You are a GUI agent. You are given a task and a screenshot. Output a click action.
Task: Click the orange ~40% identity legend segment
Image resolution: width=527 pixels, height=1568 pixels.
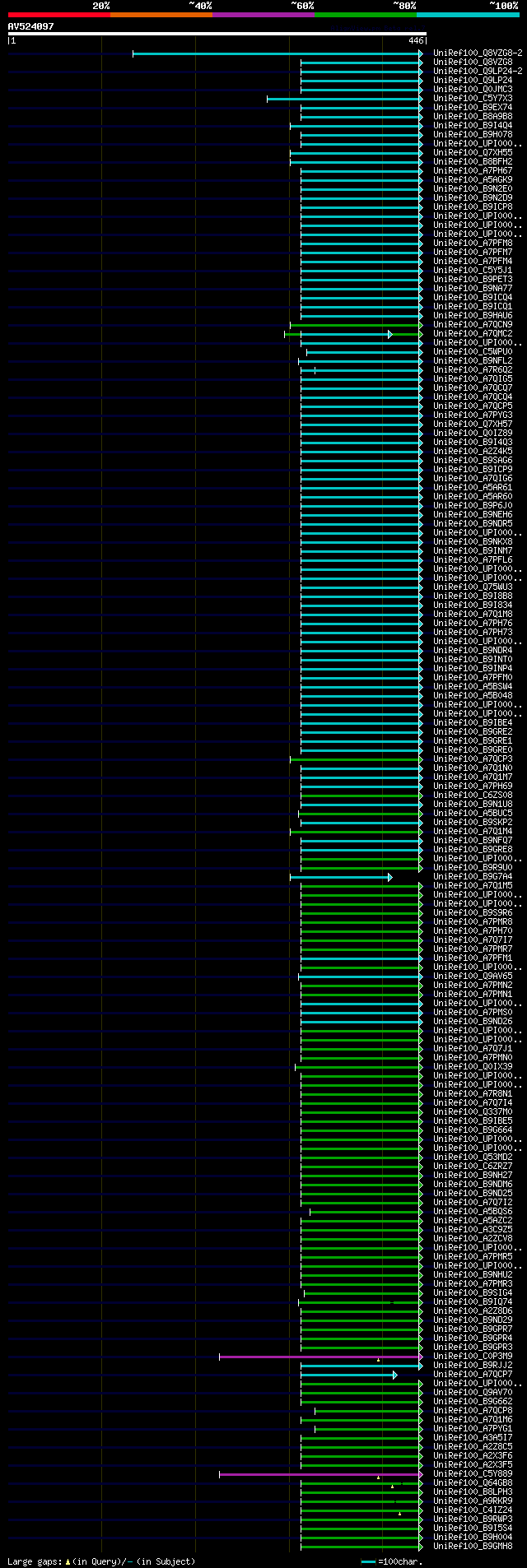(161, 15)
